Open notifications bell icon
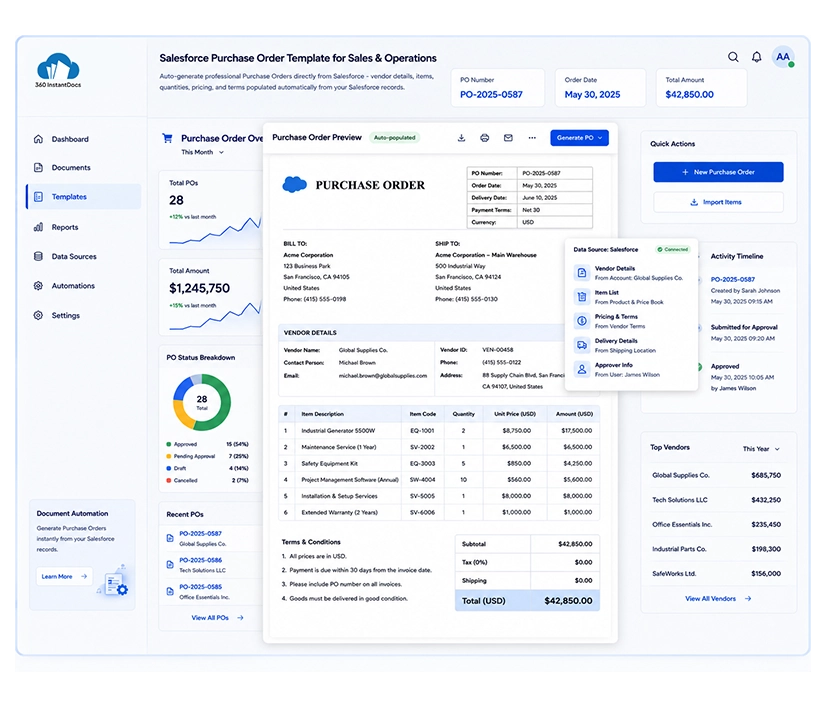The image size is (826, 707). click(x=756, y=57)
